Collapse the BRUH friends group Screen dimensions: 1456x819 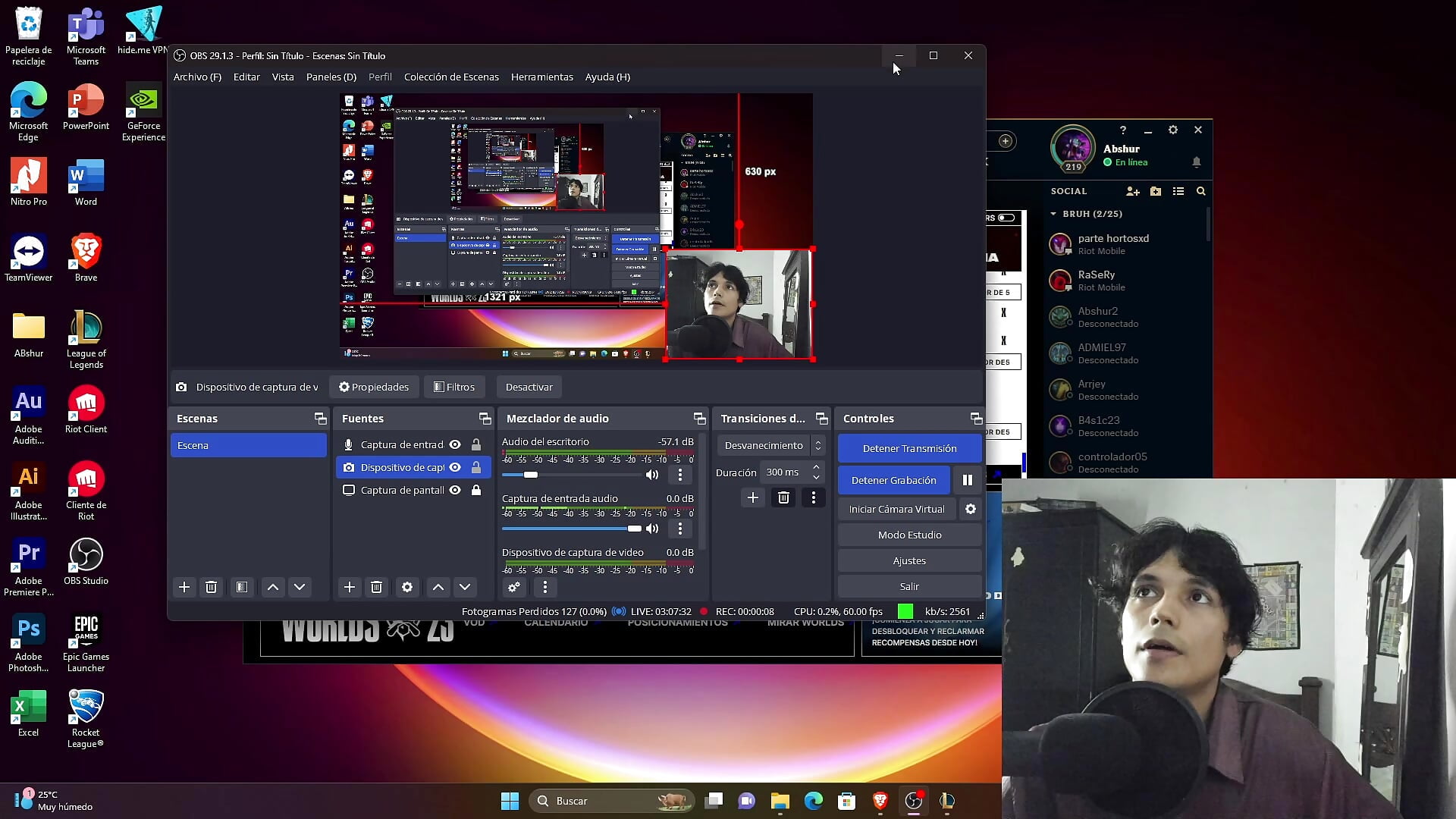[1053, 214]
